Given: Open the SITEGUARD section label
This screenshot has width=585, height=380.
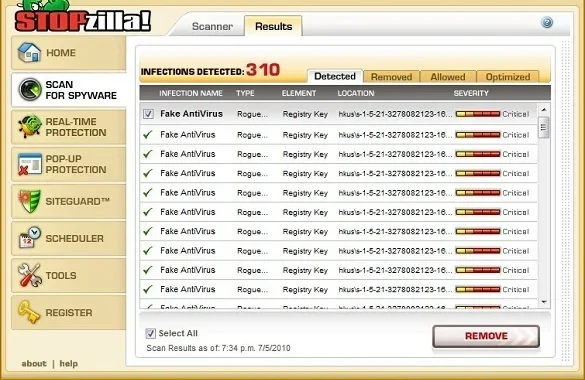Looking at the screenshot, I should pos(78,201).
